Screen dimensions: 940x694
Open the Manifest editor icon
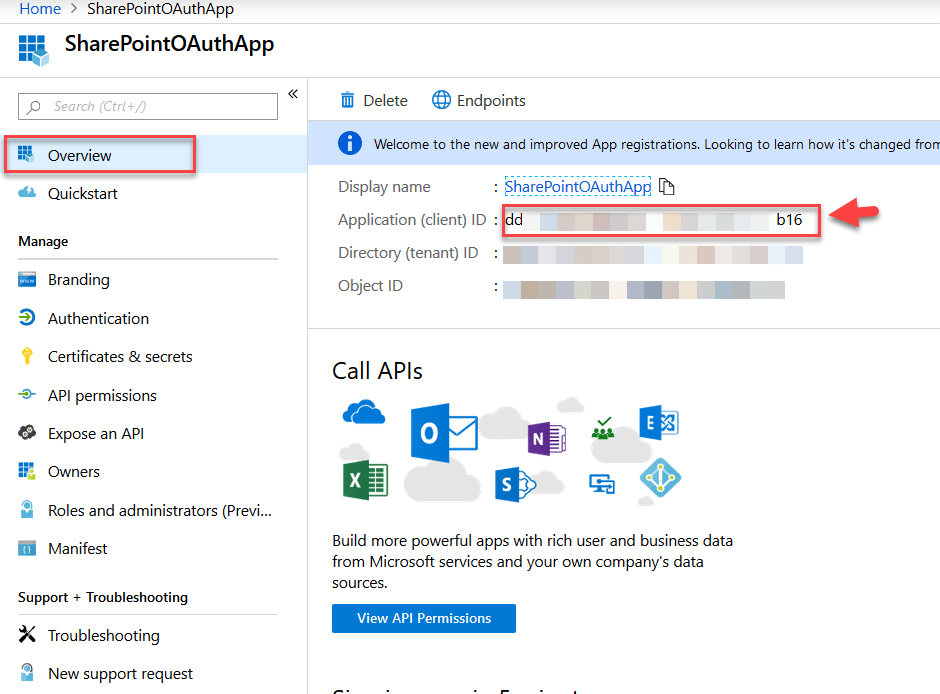tap(27, 548)
